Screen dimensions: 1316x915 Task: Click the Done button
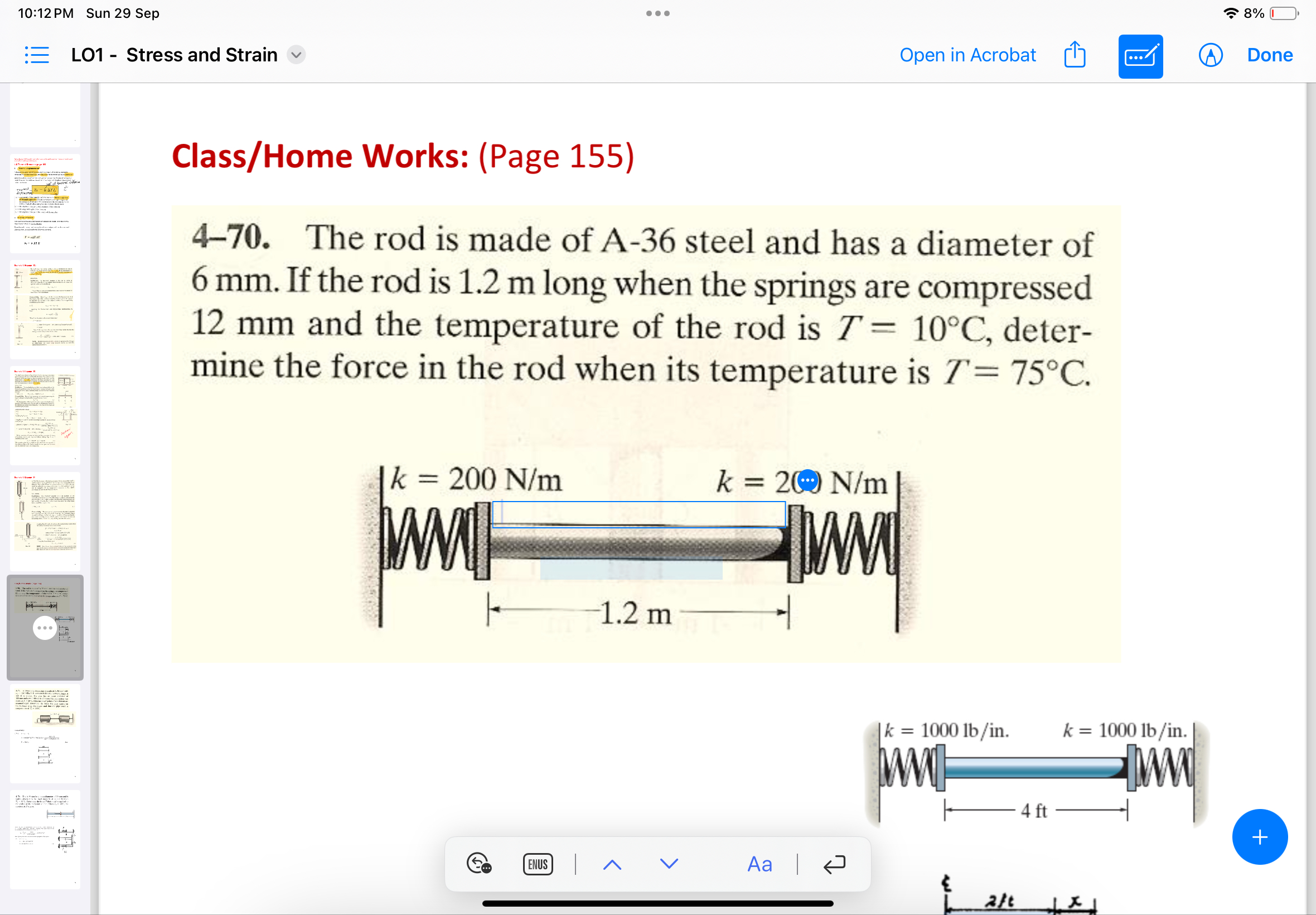[1270, 55]
